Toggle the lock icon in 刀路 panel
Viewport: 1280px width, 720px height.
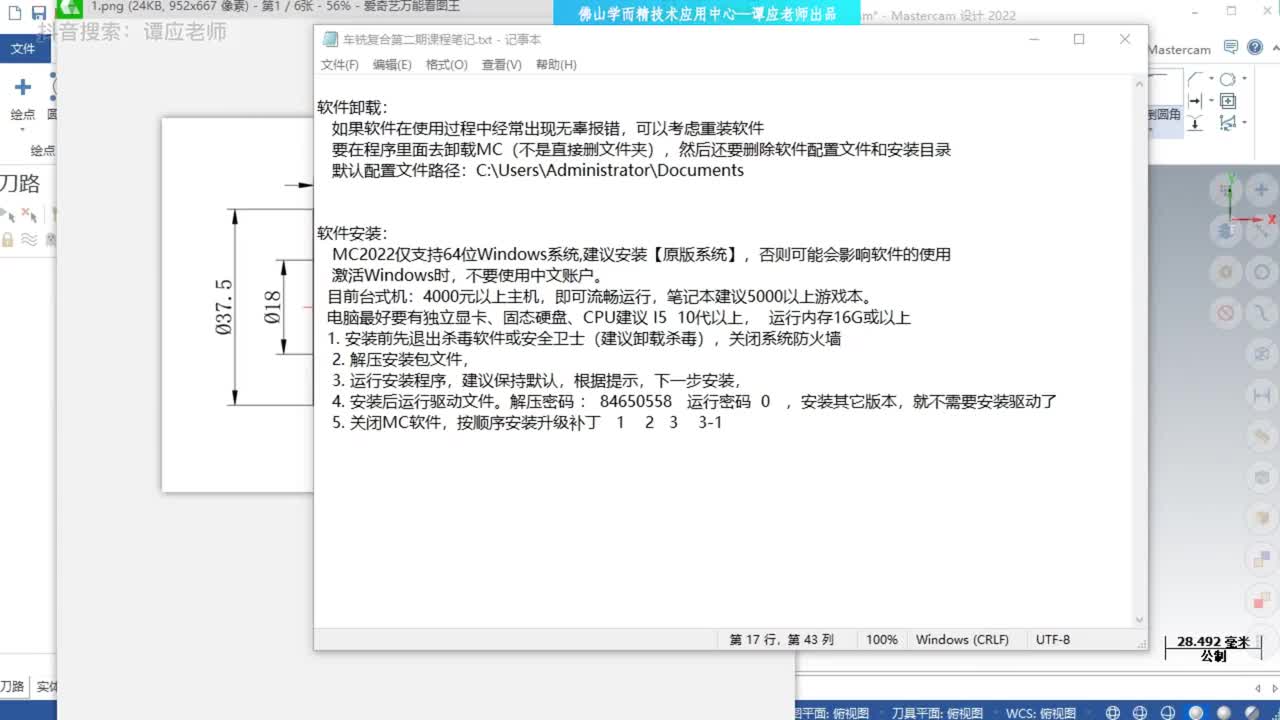pos(8,240)
